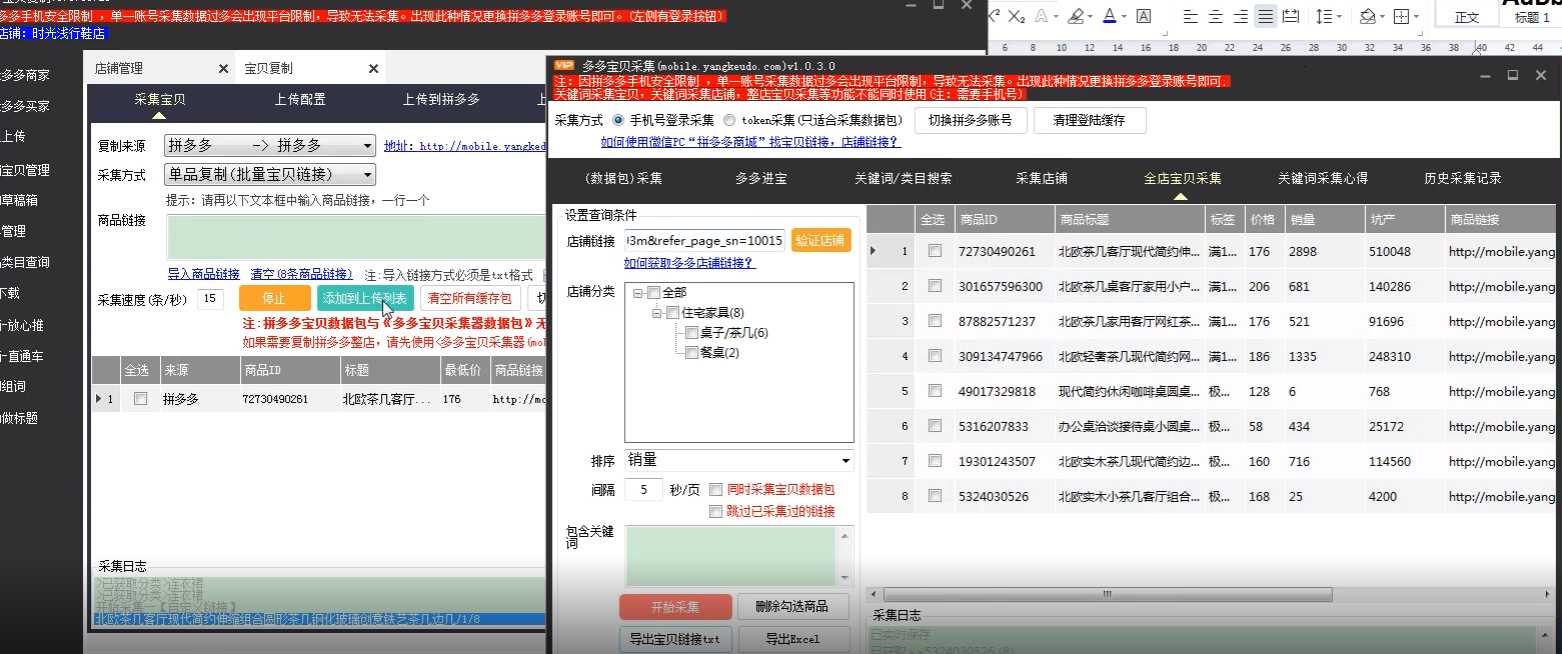
Task: Check the 餐桌(2) checkbox
Action: pos(691,353)
